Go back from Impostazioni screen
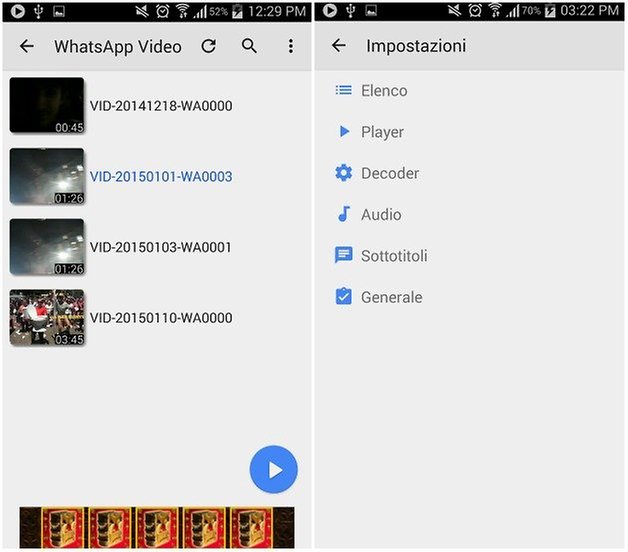 click(339, 45)
